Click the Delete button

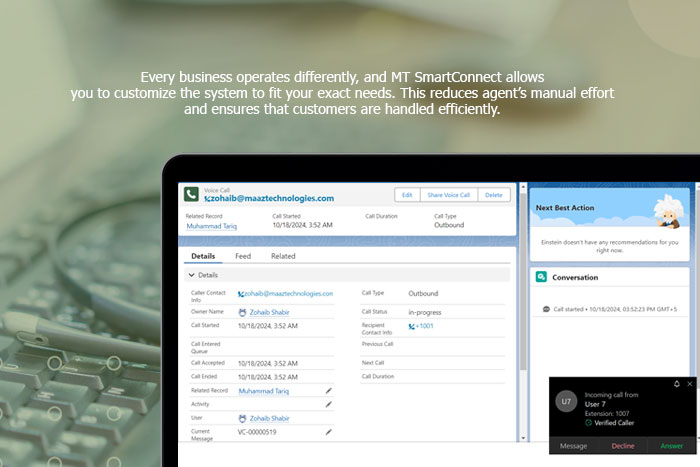(x=494, y=195)
